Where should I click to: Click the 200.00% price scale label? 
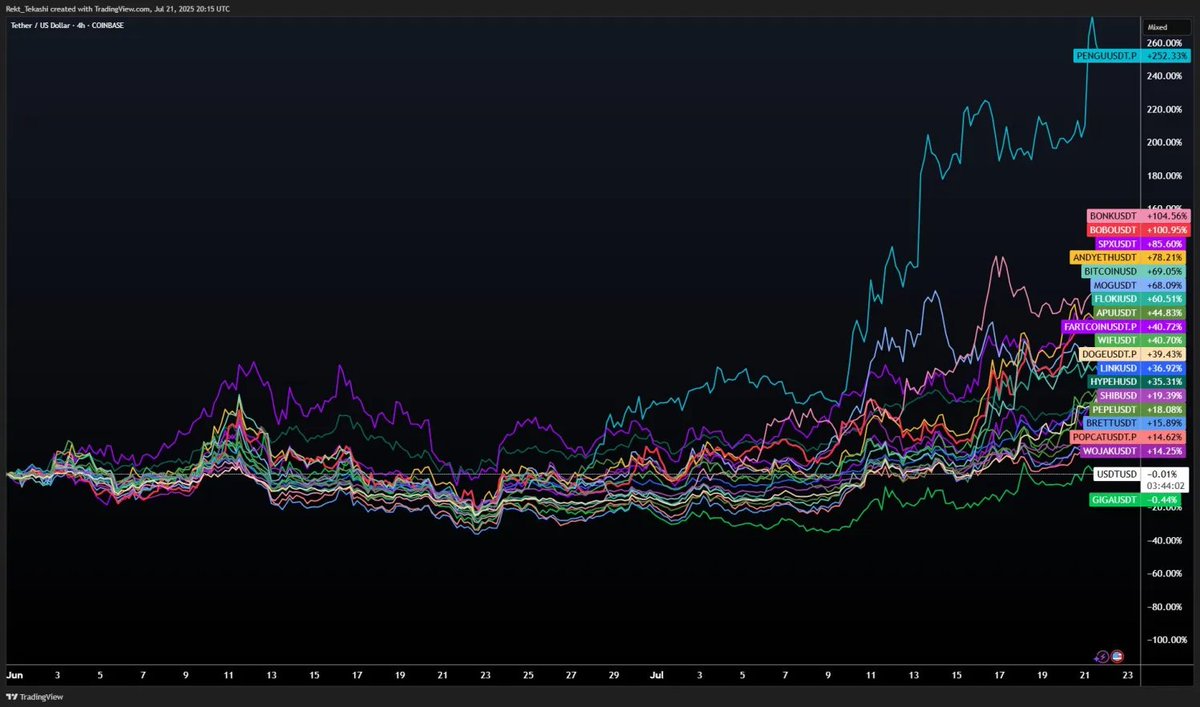point(1166,142)
